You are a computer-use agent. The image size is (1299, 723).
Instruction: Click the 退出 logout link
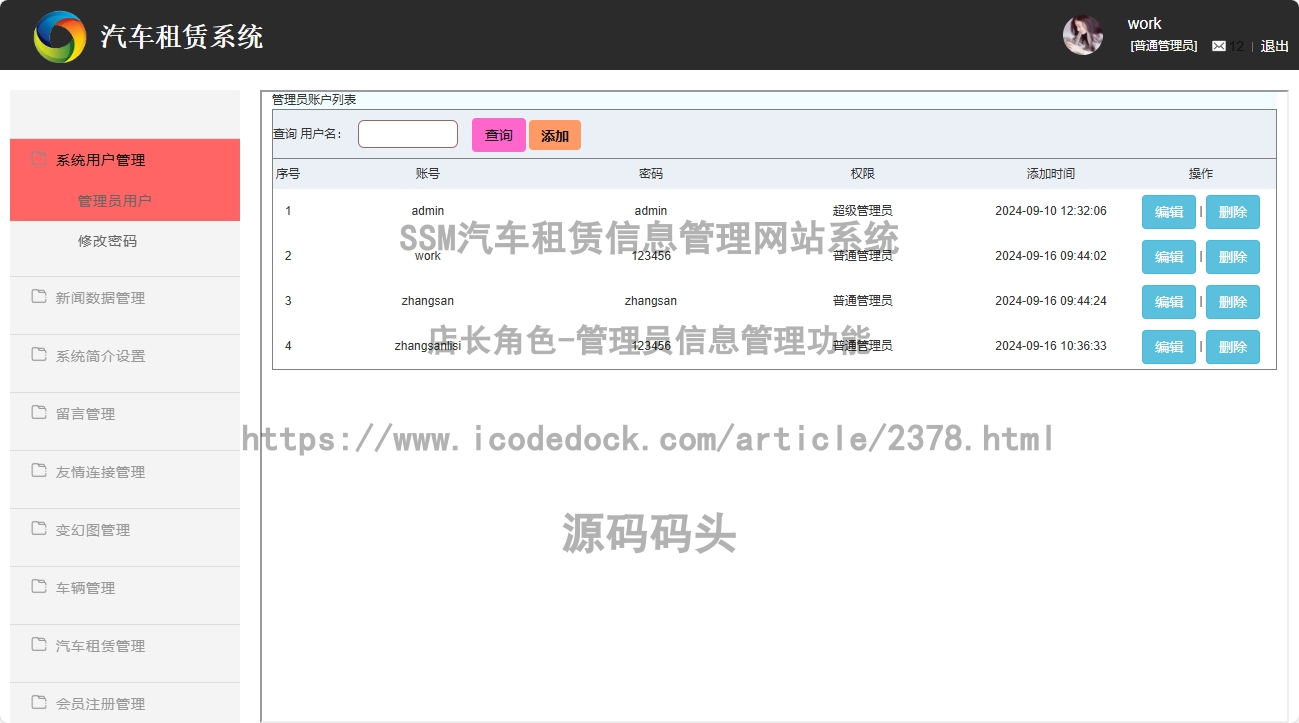pos(1274,46)
